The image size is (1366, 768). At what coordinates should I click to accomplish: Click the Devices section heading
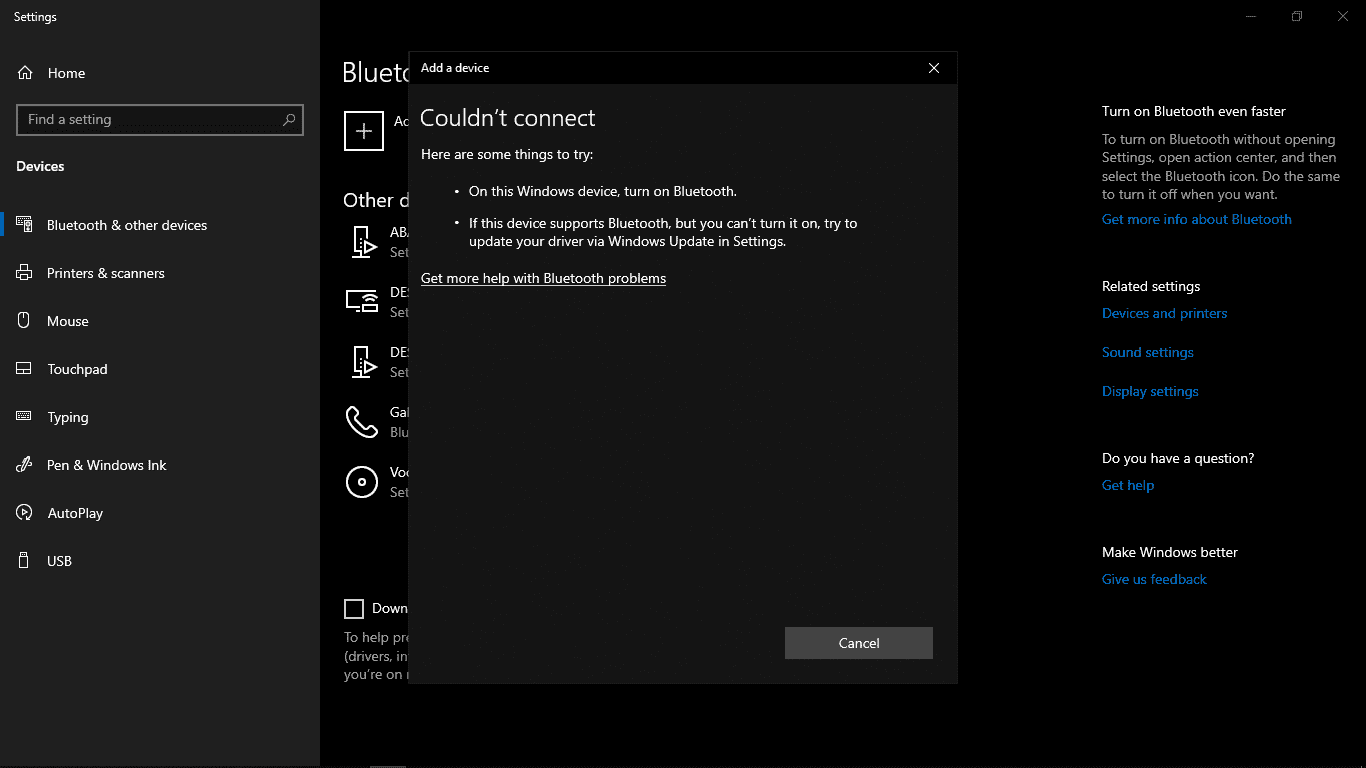coord(40,166)
